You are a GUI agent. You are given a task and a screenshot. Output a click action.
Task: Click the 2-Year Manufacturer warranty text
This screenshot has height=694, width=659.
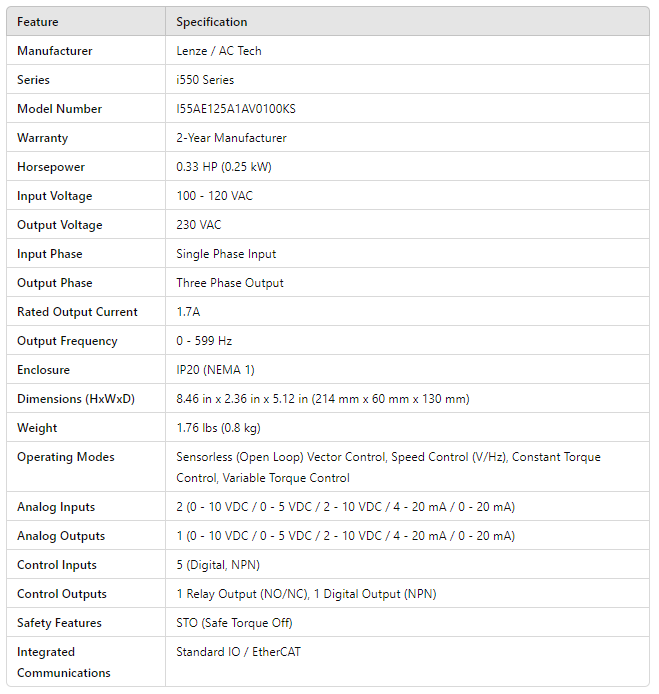[231, 138]
